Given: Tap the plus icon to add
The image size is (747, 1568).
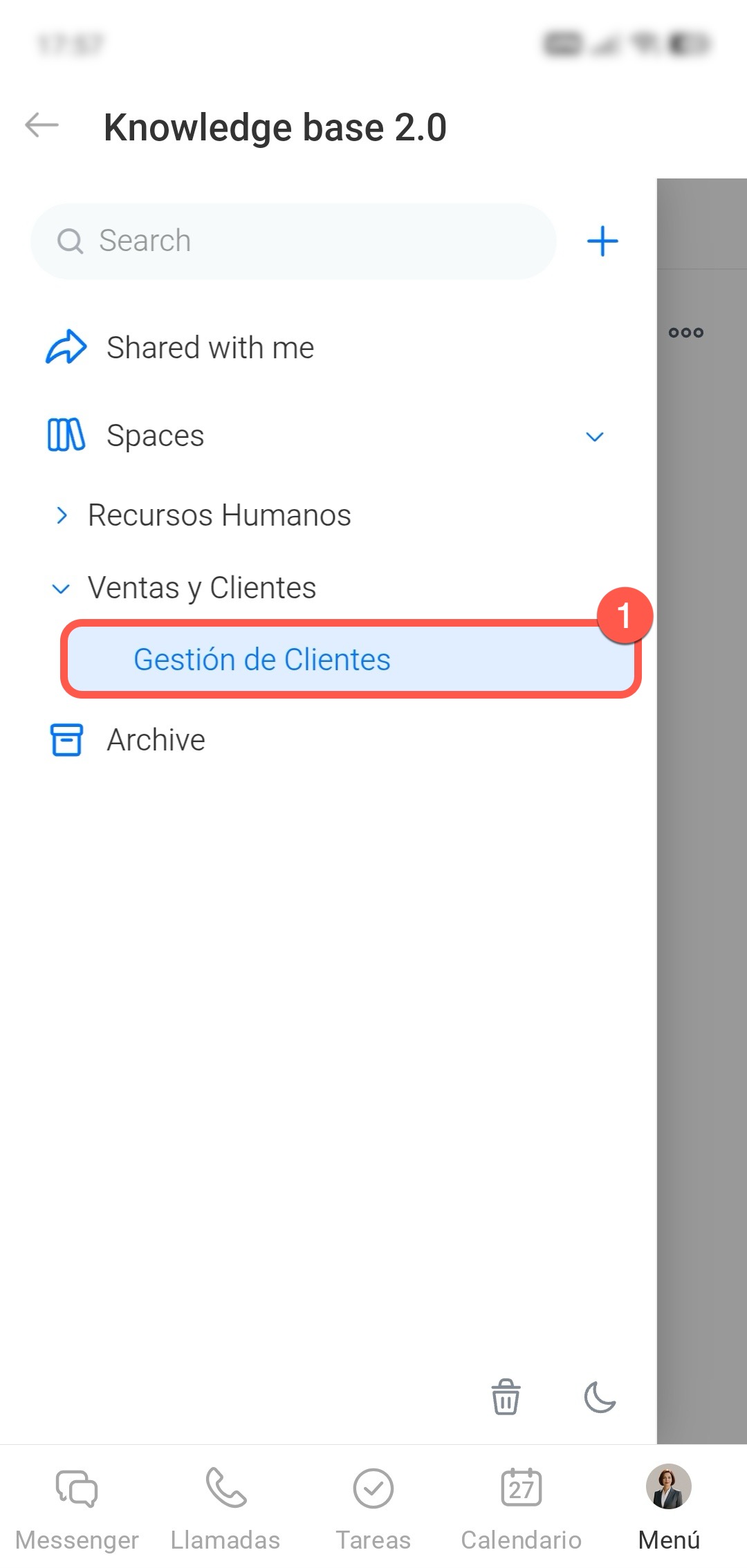Looking at the screenshot, I should coord(602,241).
